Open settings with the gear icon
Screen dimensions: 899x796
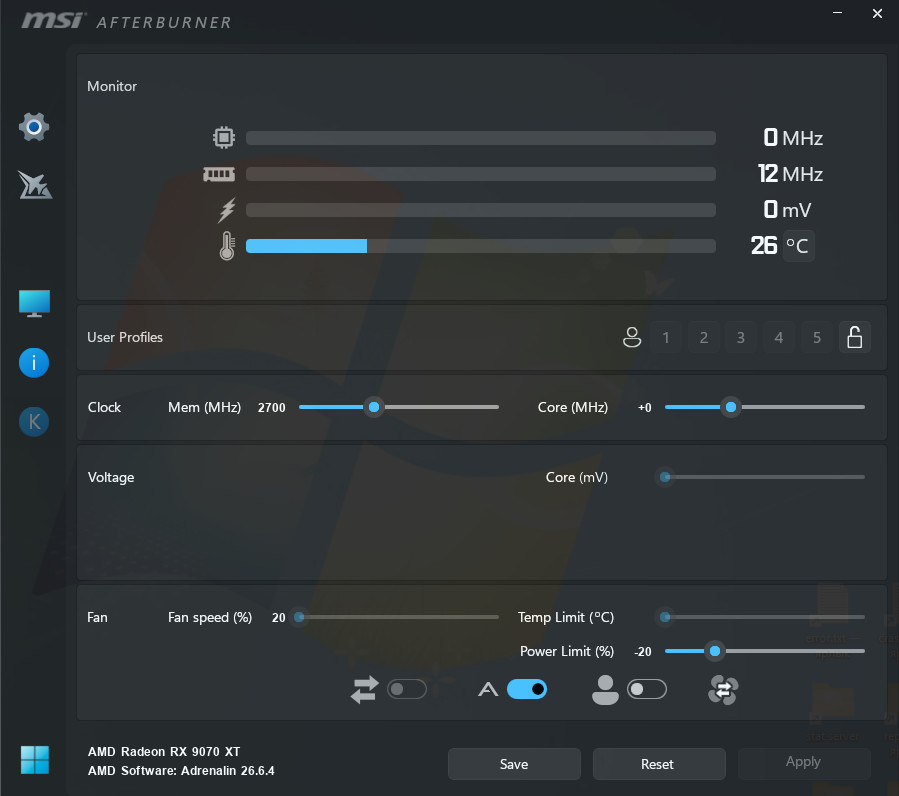[34, 127]
